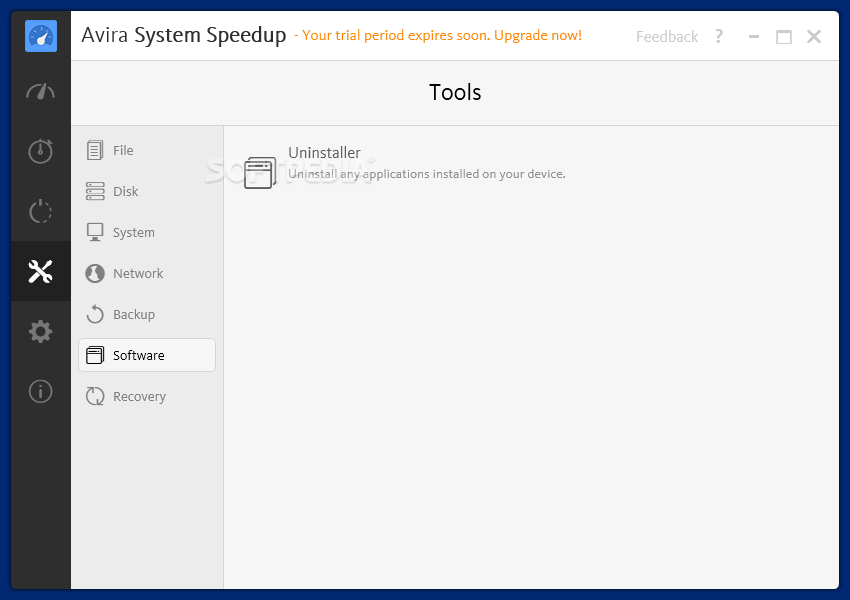The image size is (850, 600).
Task: Open help via question mark icon
Action: [719, 36]
